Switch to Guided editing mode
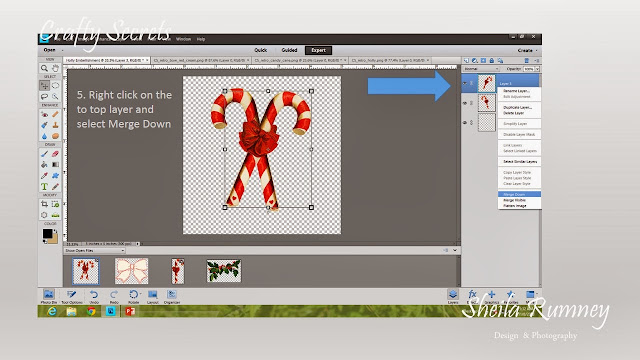Image resolution: width=640 pixels, height=360 pixels. tap(289, 50)
